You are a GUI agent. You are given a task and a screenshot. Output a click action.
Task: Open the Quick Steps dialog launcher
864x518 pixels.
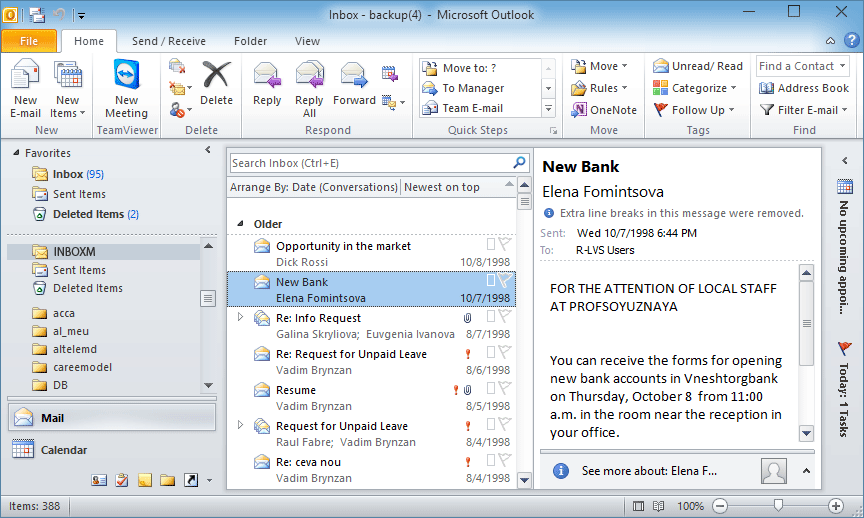click(553, 131)
